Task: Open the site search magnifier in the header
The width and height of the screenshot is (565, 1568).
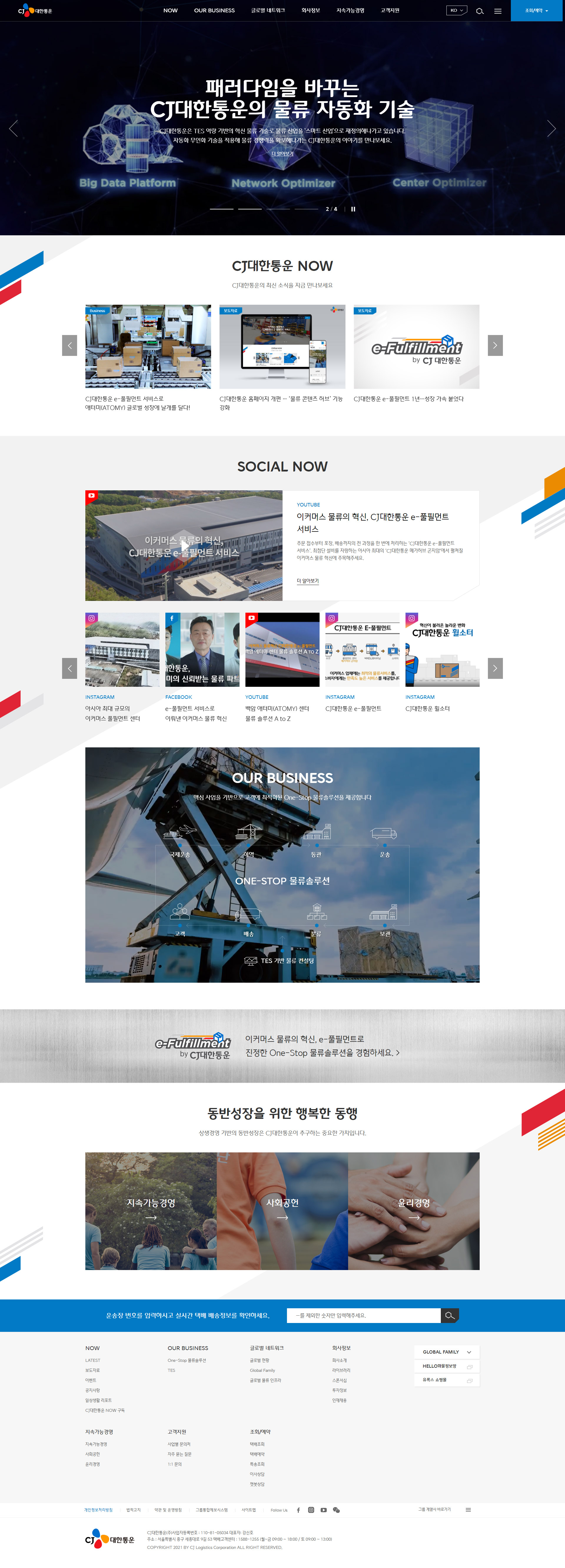Action: [x=480, y=10]
